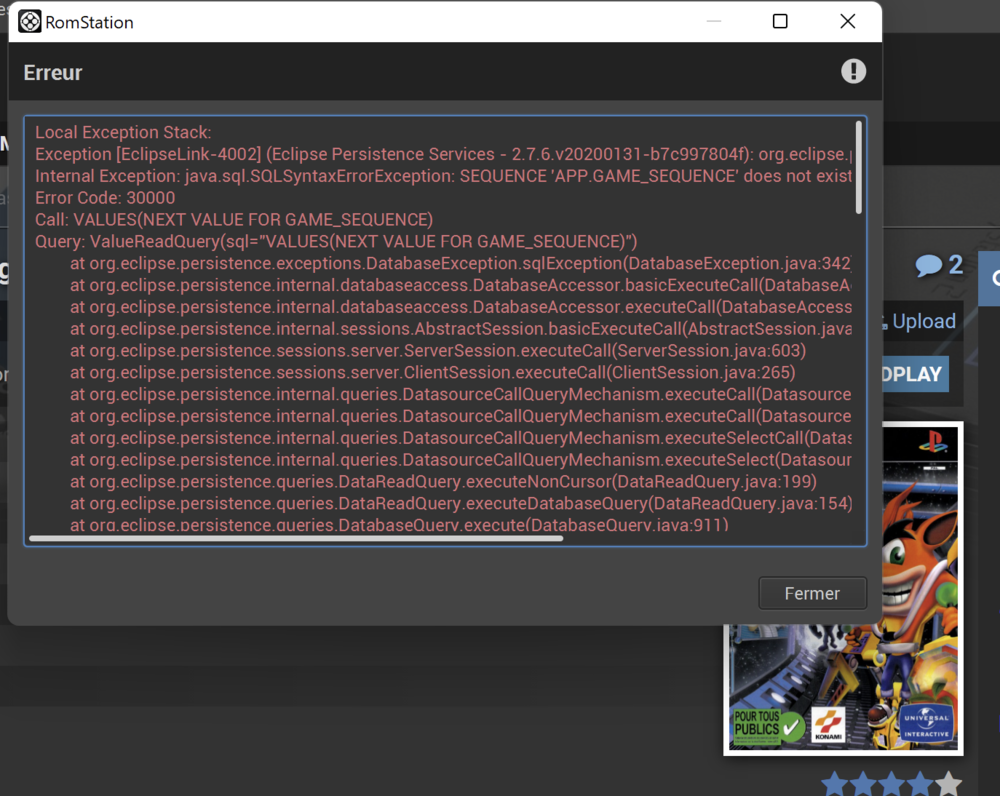The image size is (1000, 796).
Task: Maximize the RomStation error window
Action: tap(779, 22)
